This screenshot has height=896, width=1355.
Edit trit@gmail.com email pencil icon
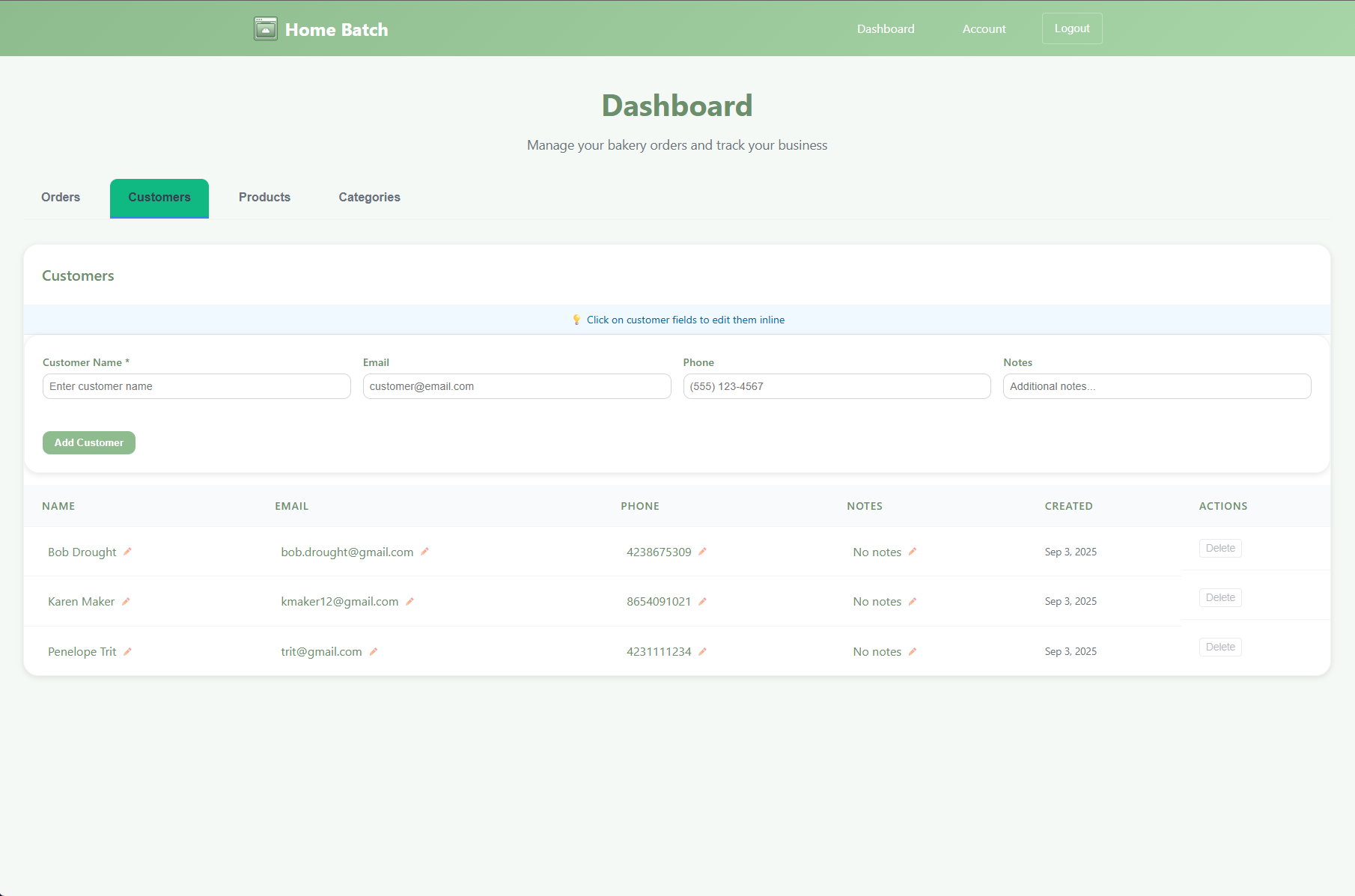click(x=374, y=651)
